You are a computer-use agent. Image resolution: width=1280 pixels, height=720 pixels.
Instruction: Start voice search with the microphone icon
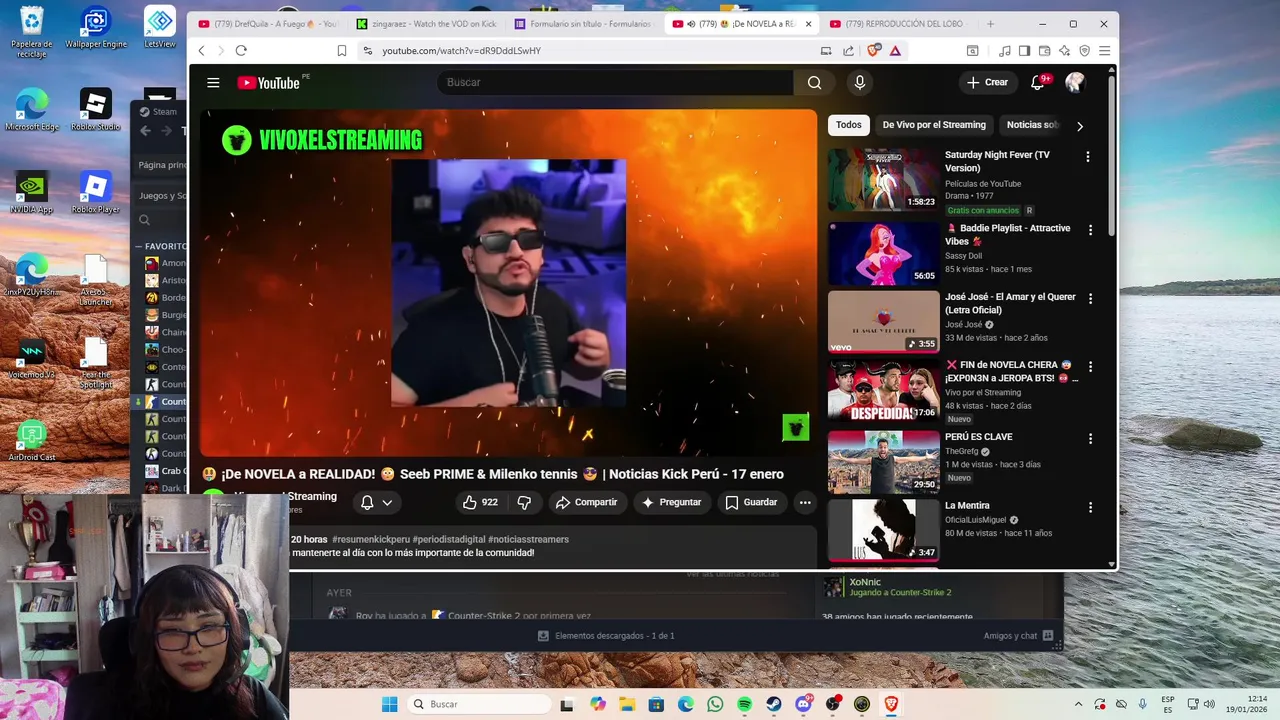pyautogui.click(x=859, y=83)
